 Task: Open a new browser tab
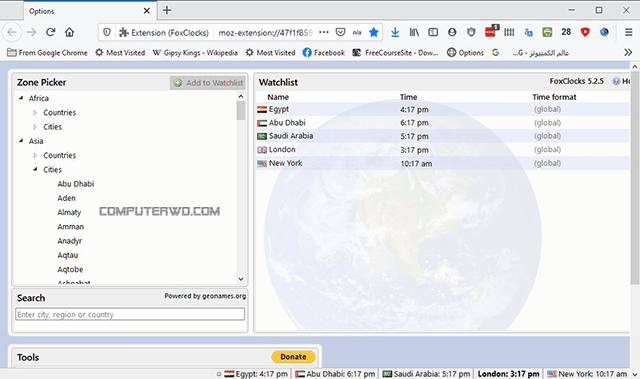[x=167, y=10]
